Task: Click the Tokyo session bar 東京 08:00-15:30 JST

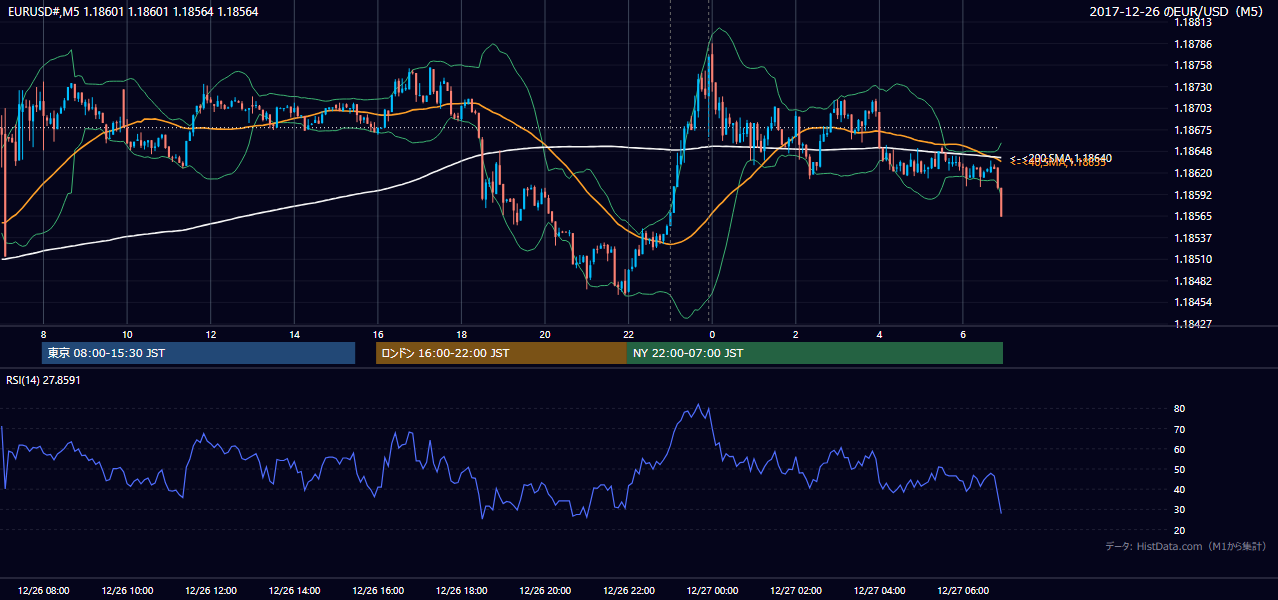Action: pos(198,353)
